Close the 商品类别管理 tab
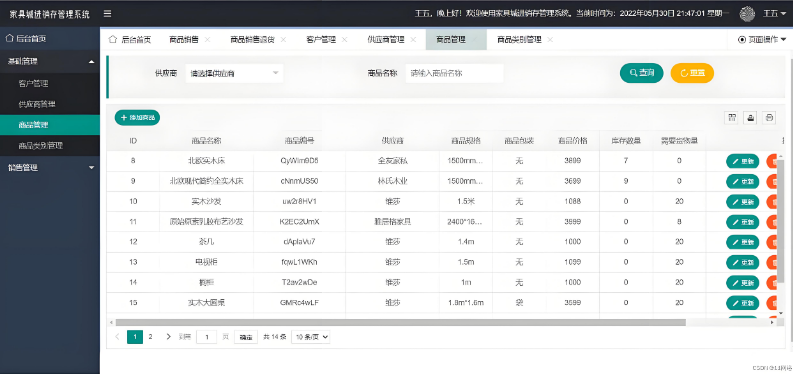The height and width of the screenshot is (374, 793). [x=550, y=39]
